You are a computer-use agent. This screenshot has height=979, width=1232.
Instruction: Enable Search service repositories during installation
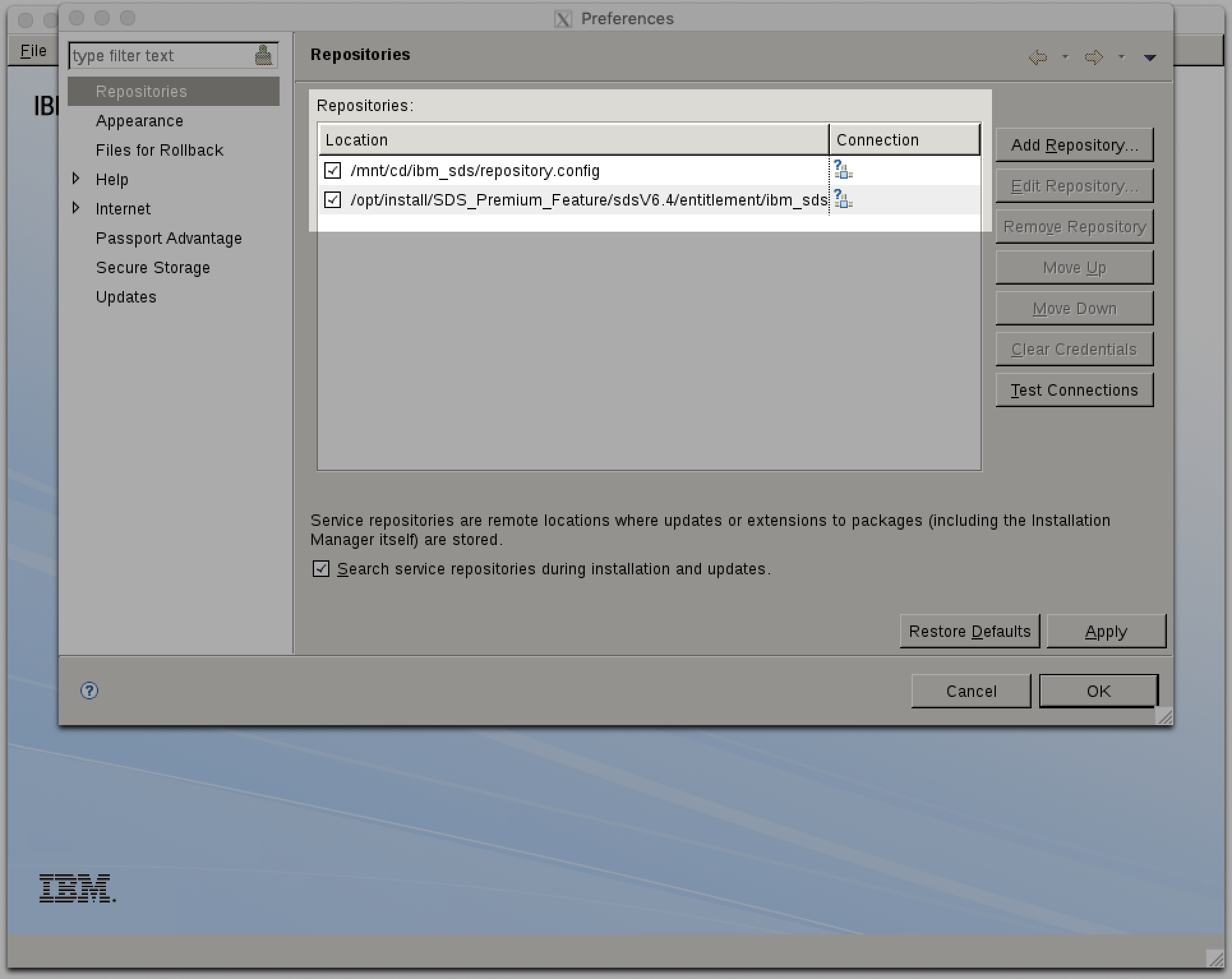[x=322, y=569]
